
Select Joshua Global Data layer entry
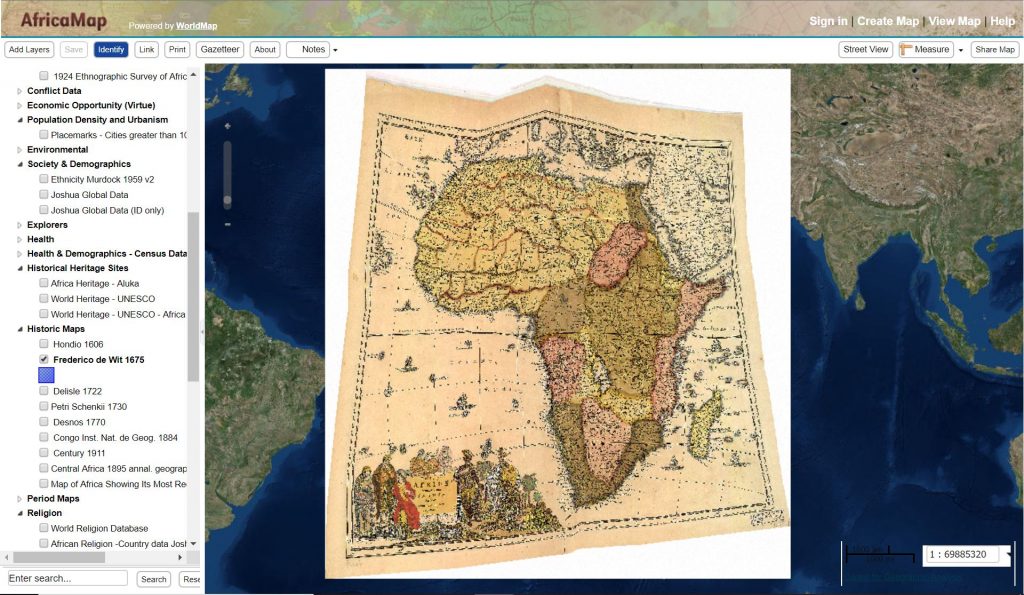click(89, 195)
